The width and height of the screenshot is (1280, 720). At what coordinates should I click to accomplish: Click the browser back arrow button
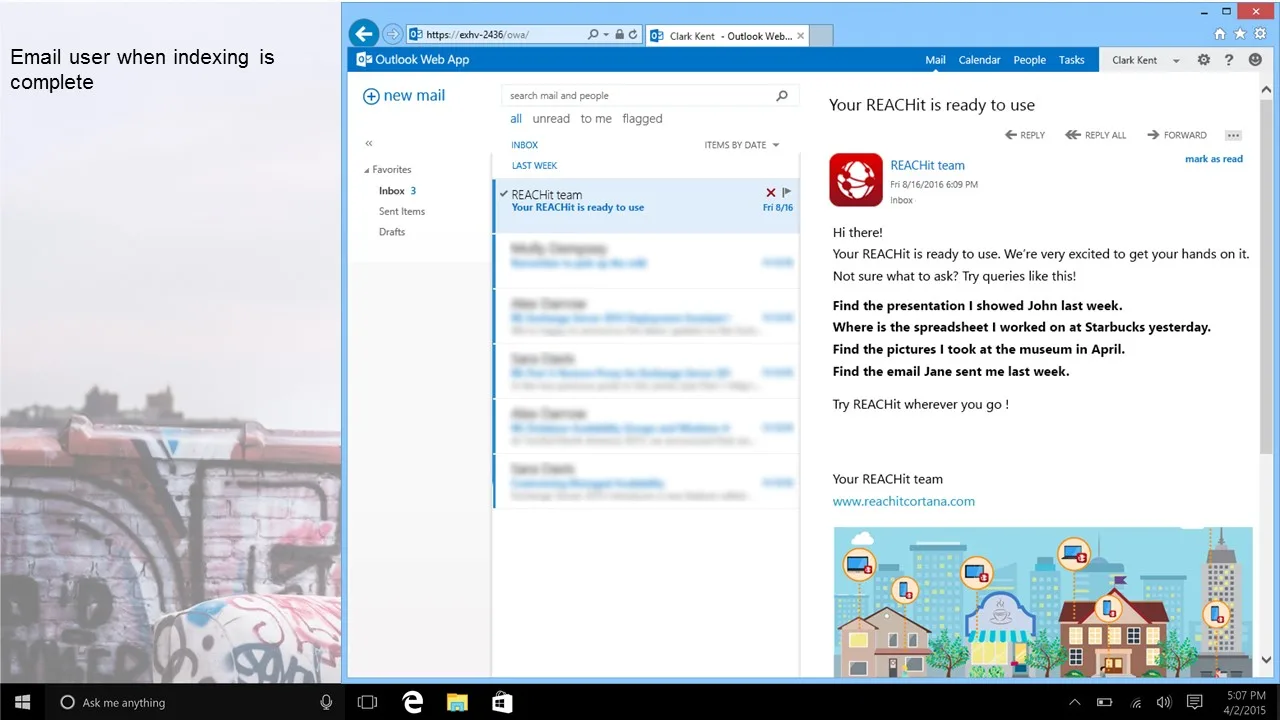coord(364,34)
